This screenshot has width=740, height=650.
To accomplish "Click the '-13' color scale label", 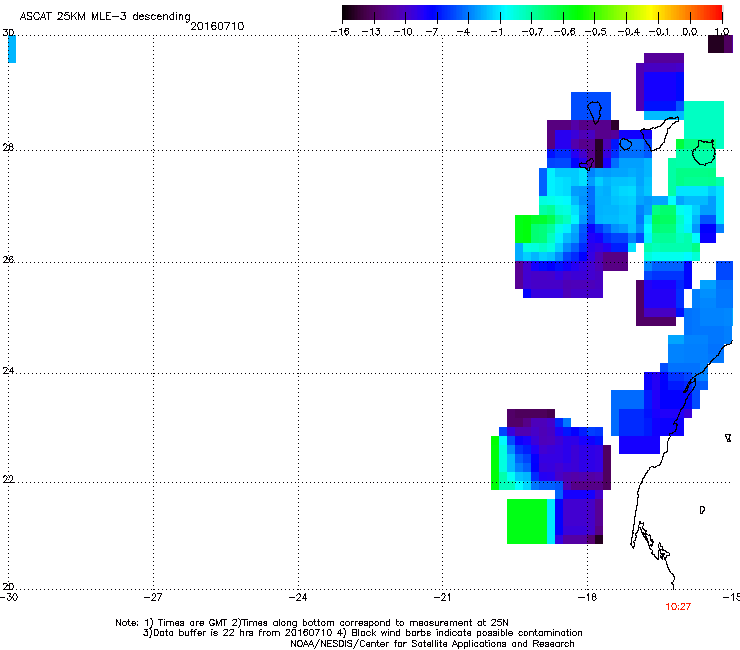I will tap(371, 32).
